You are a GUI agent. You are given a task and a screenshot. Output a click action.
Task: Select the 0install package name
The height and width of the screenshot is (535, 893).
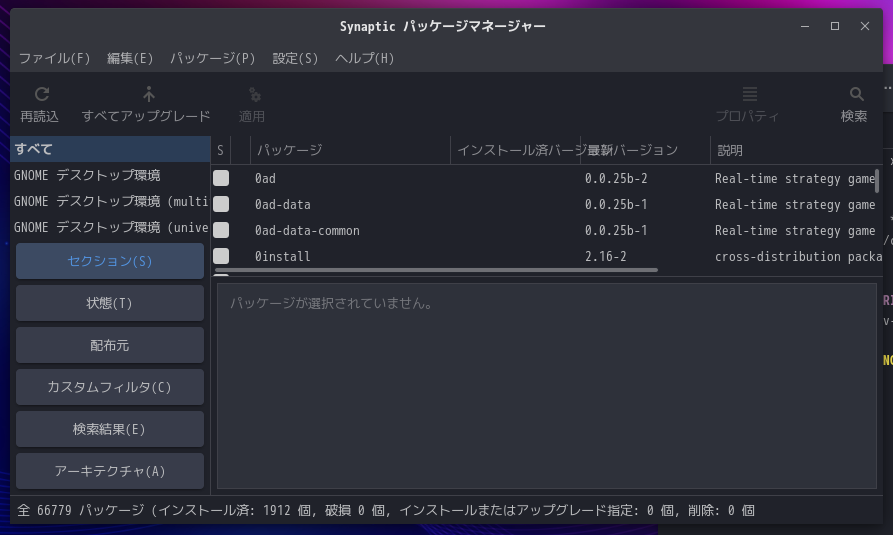[283, 256]
